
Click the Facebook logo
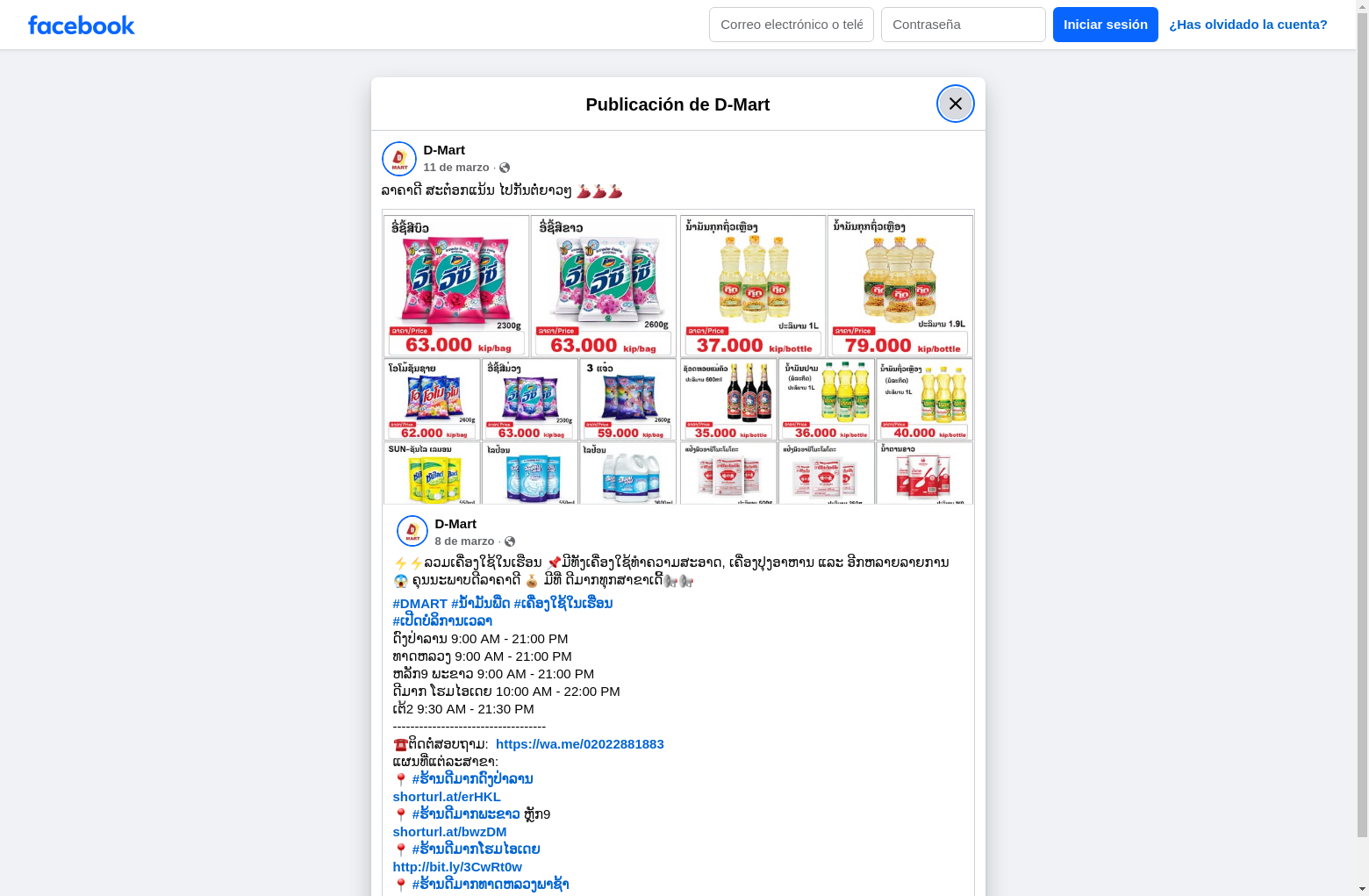pyautogui.click(x=82, y=25)
